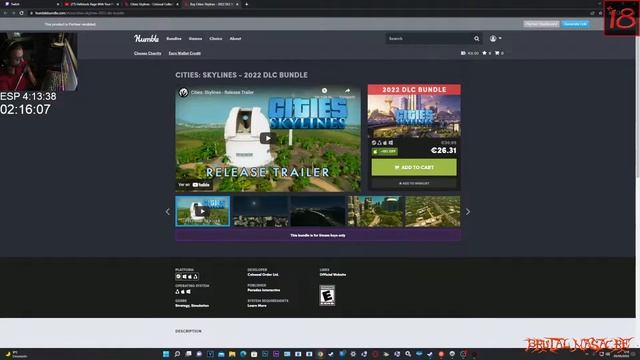Click the Colossal Order Ltd. developer link
The image size is (640, 360).
pos(263,275)
